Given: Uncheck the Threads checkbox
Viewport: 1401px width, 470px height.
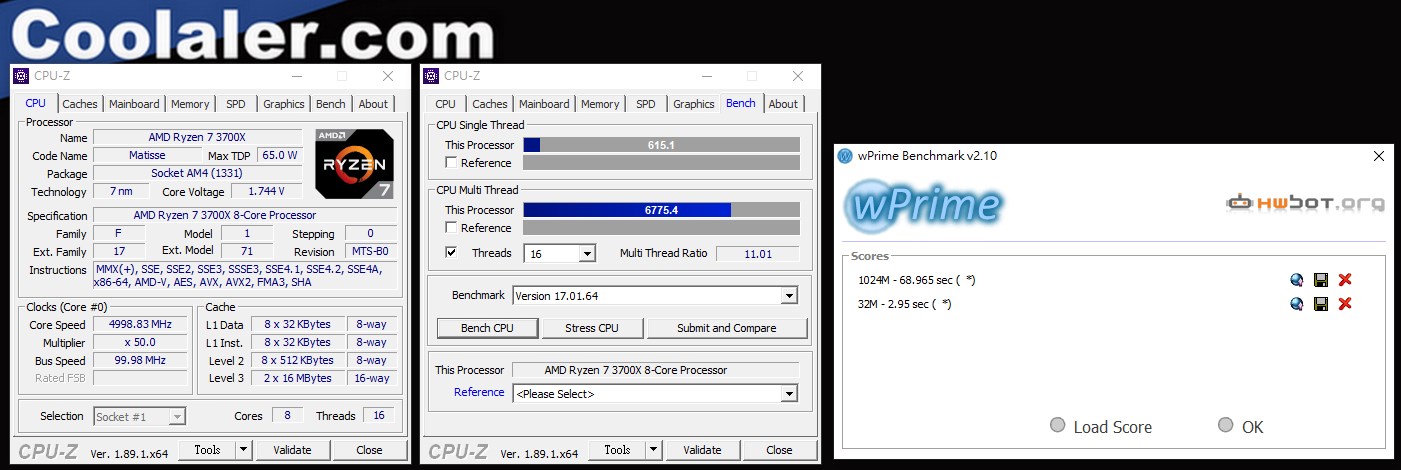Looking at the screenshot, I should [451, 253].
